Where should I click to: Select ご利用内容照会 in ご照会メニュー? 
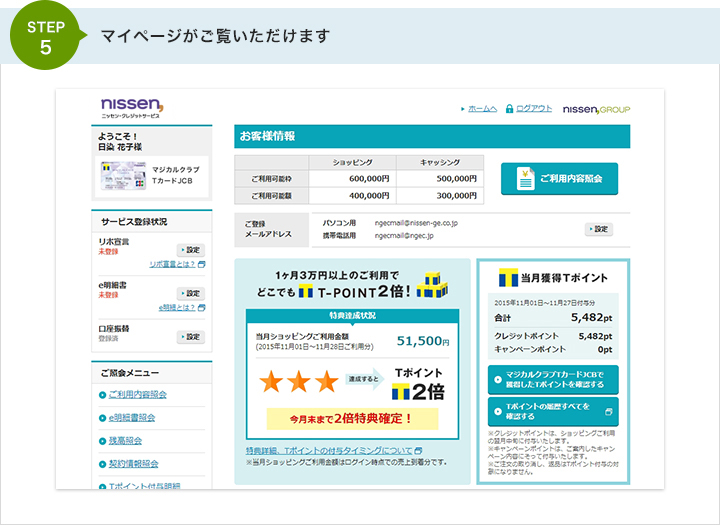(x=138, y=395)
